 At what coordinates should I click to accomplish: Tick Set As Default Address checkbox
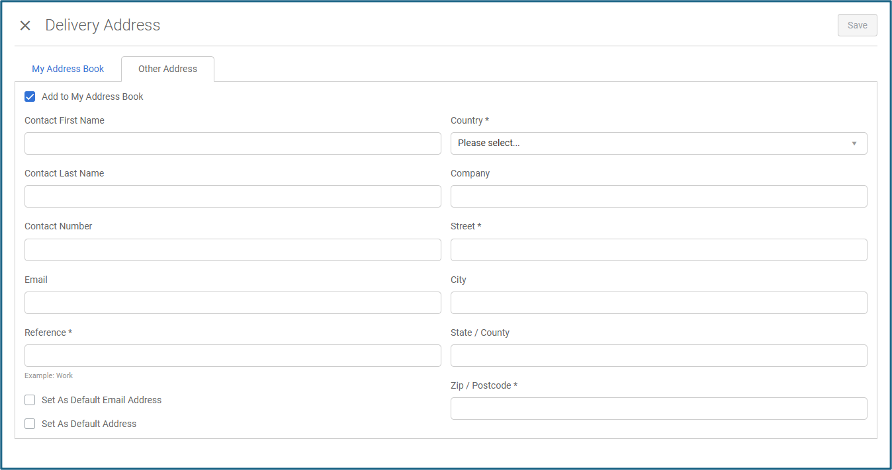click(x=30, y=424)
